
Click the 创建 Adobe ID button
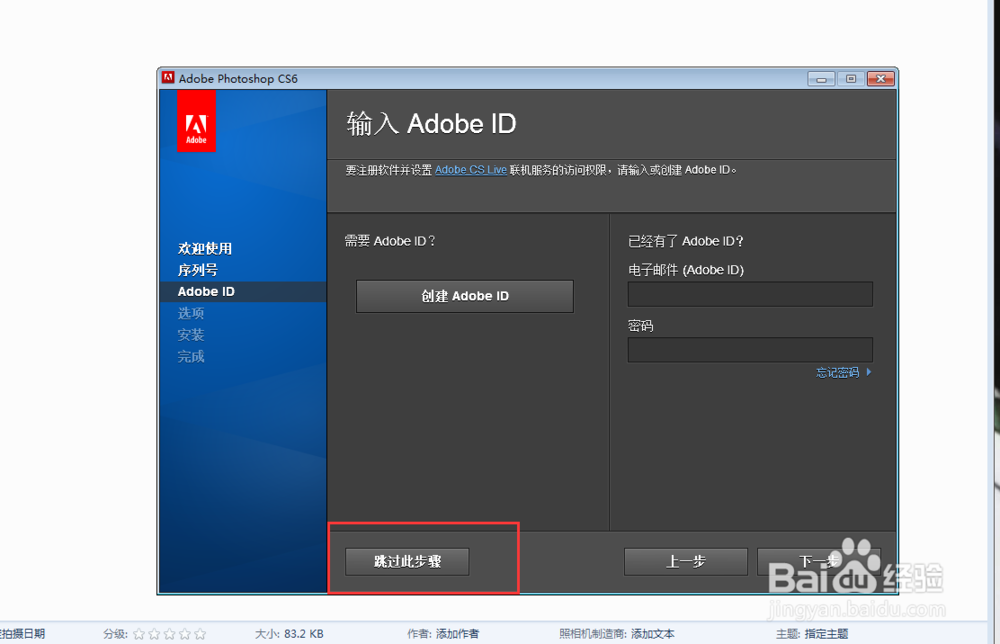464,296
